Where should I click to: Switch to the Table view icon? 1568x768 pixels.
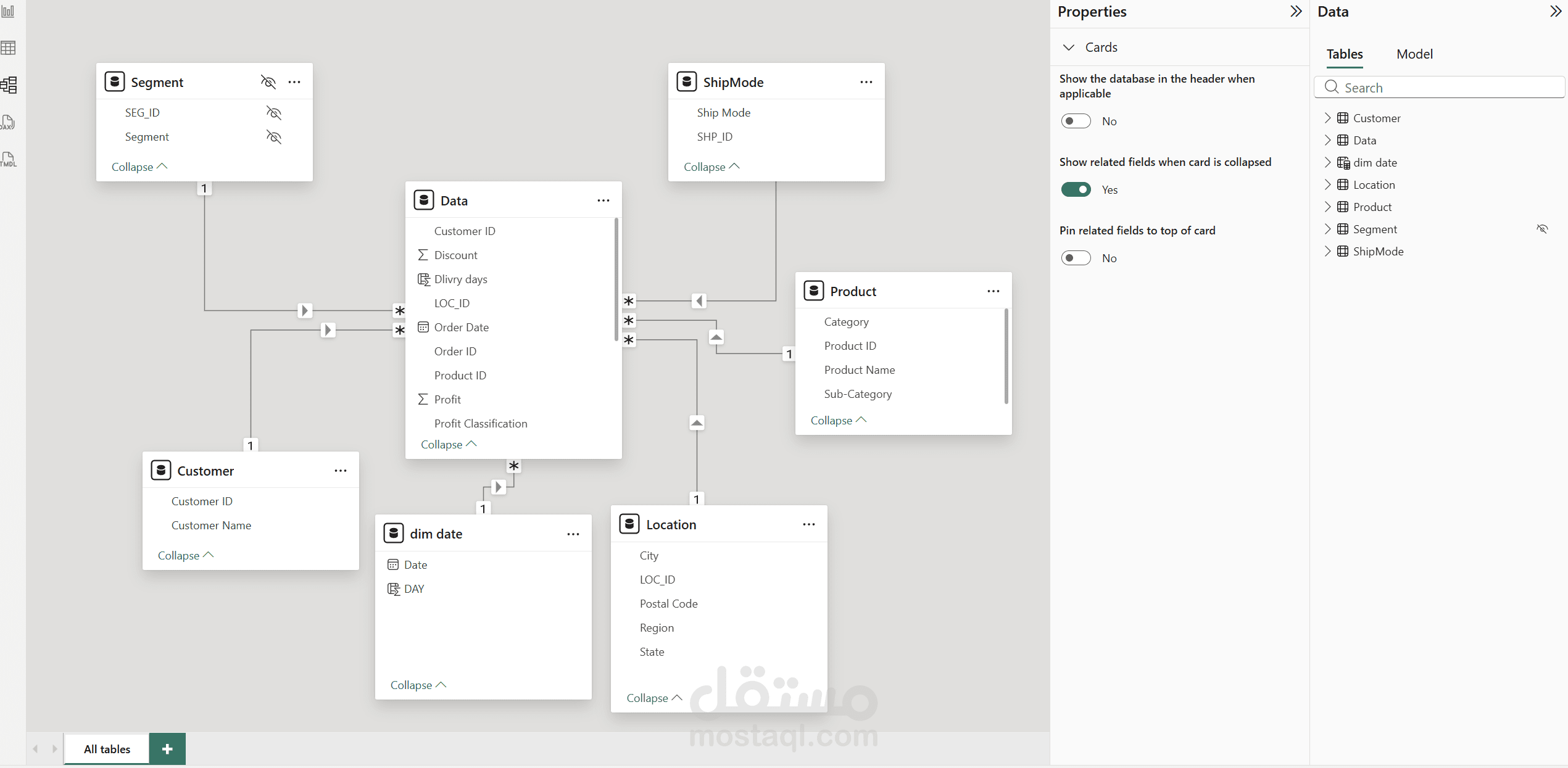coord(9,47)
